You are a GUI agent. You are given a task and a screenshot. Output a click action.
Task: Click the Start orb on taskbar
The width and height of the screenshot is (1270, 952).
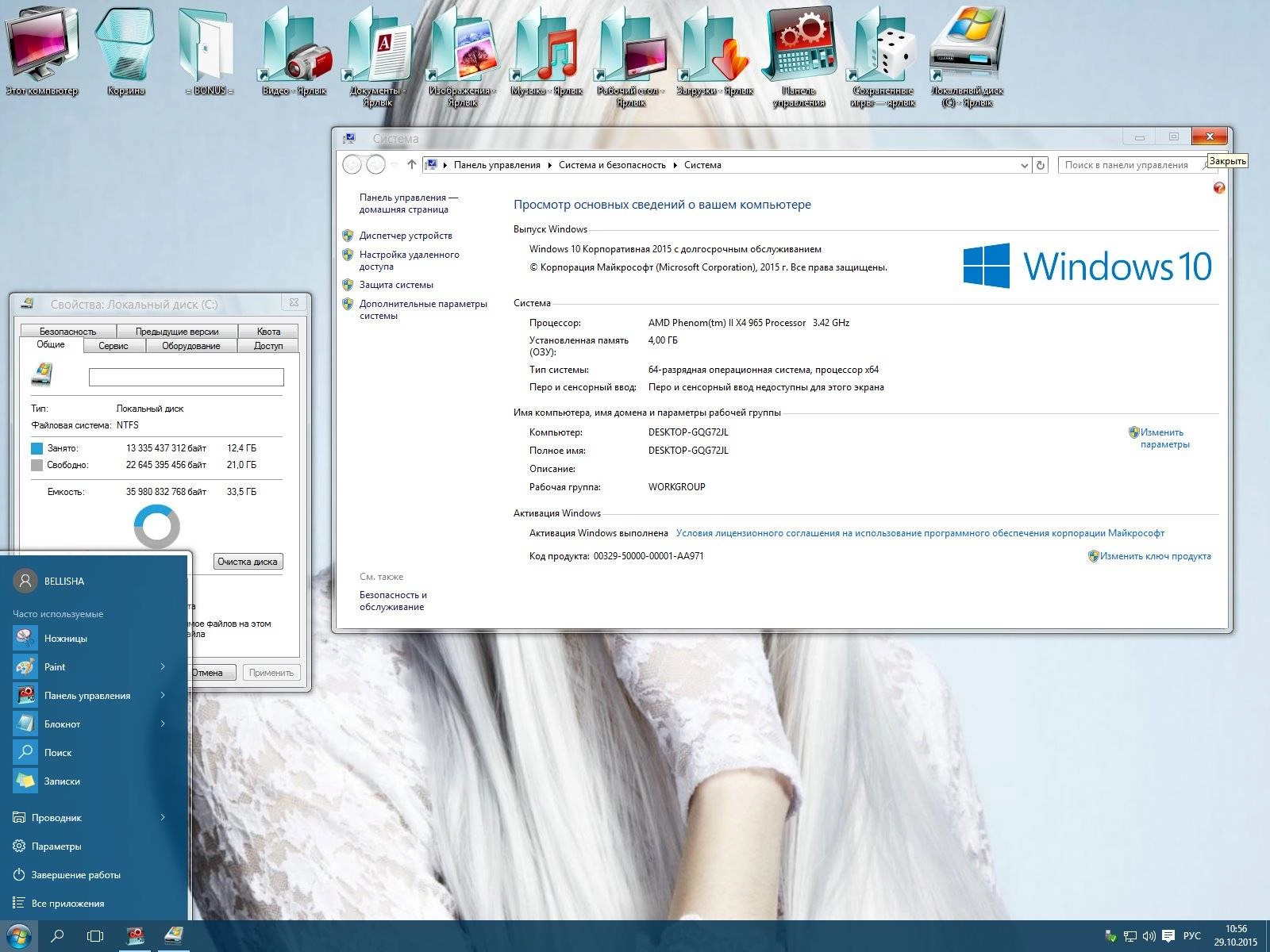17,936
